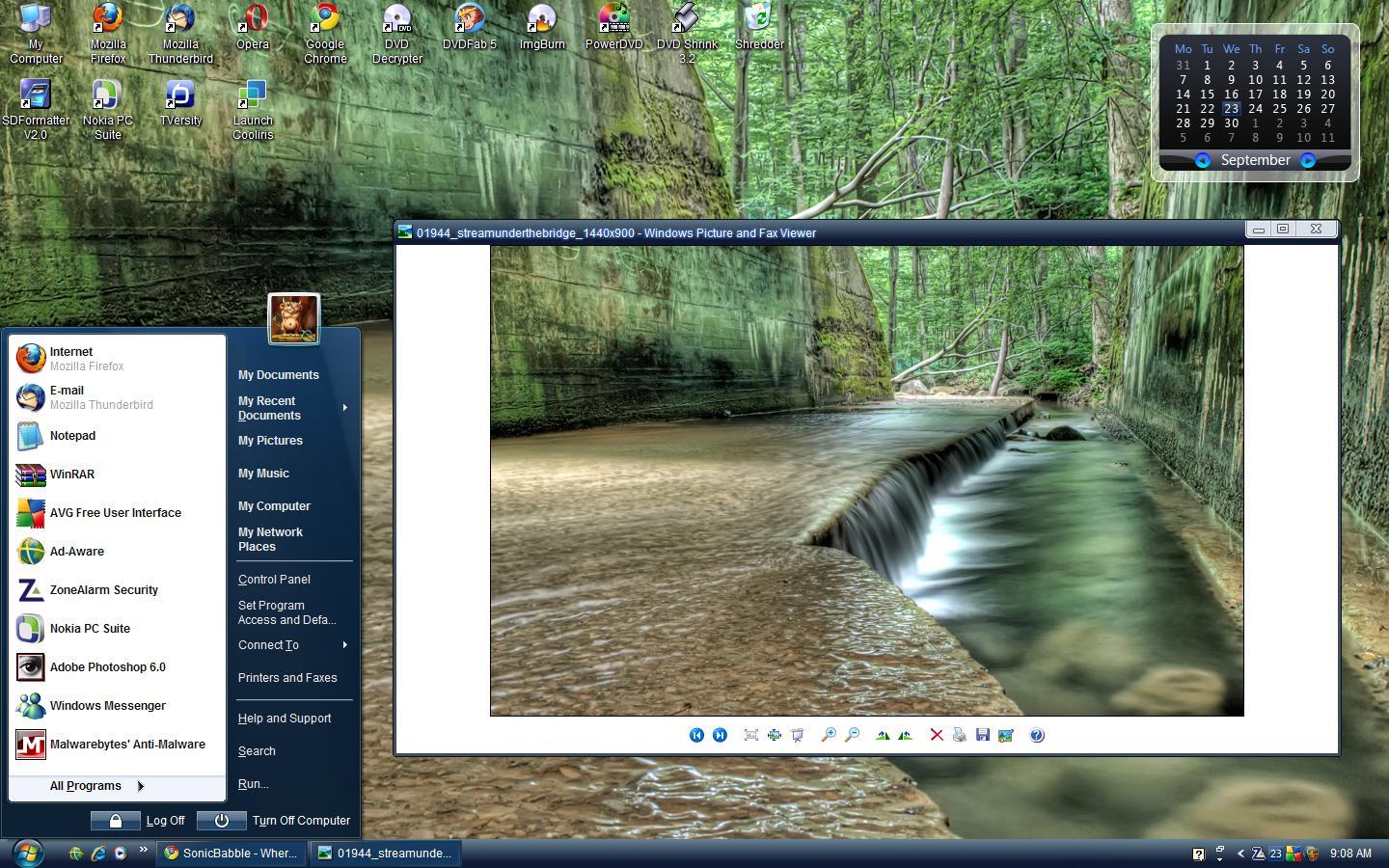Open Run... dialog from Start menu
This screenshot has width=1389, height=868.
point(253,784)
